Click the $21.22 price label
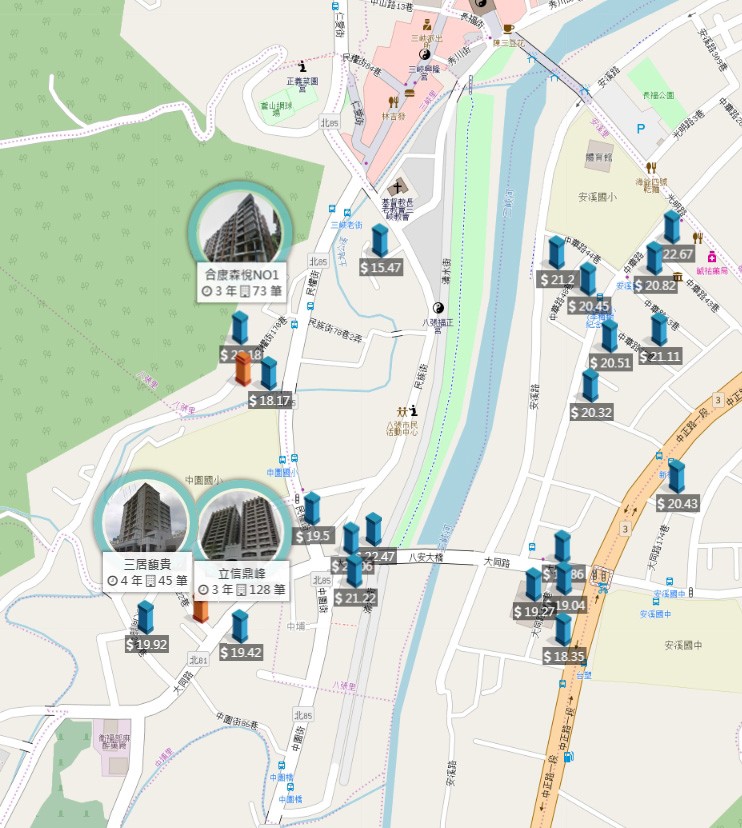This screenshot has height=828, width=742. click(x=355, y=598)
